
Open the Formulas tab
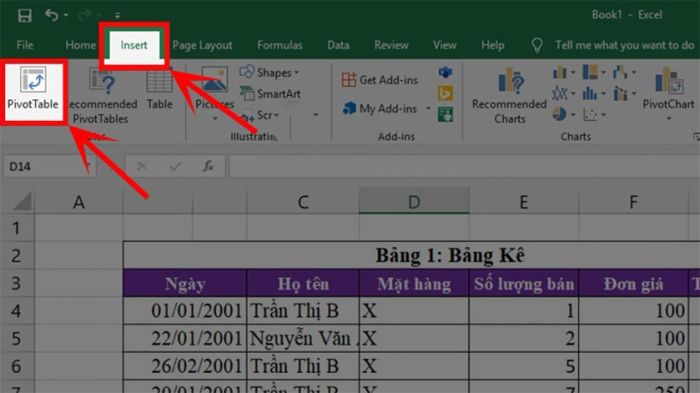(x=280, y=45)
